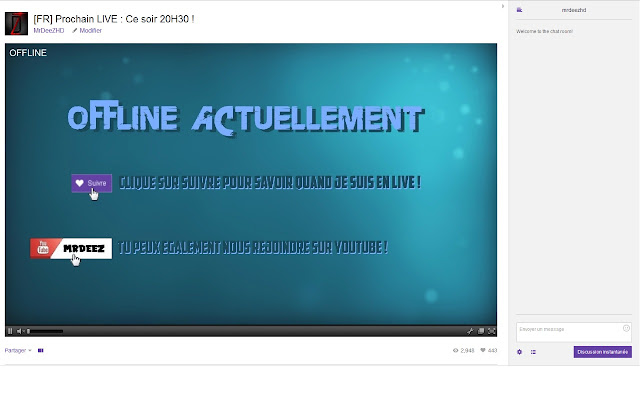The image size is (640, 400).
Task: Open the emoticon picker in chat
Action: coord(626,328)
